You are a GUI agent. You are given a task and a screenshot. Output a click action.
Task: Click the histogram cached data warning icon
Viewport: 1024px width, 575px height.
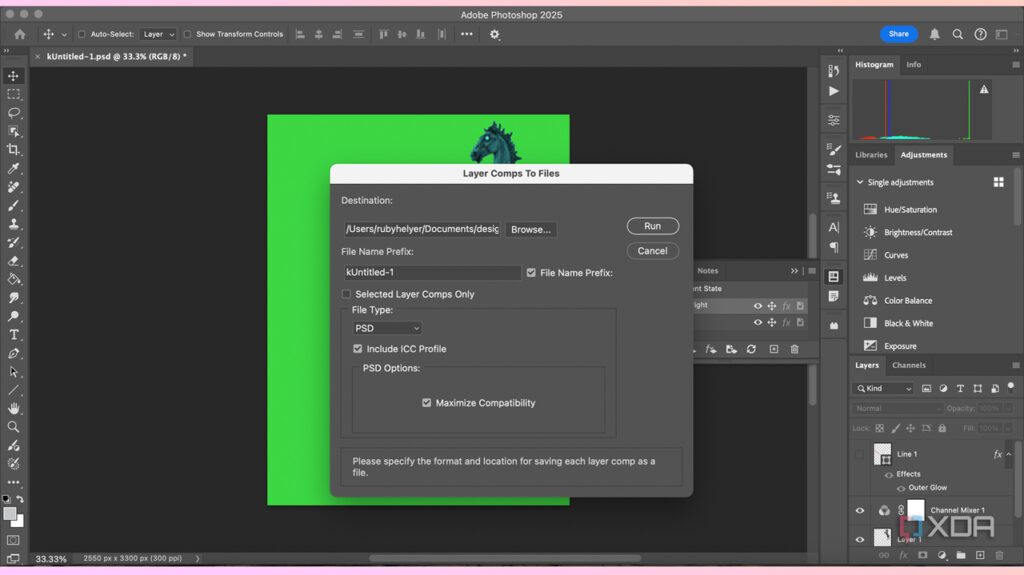pos(984,90)
